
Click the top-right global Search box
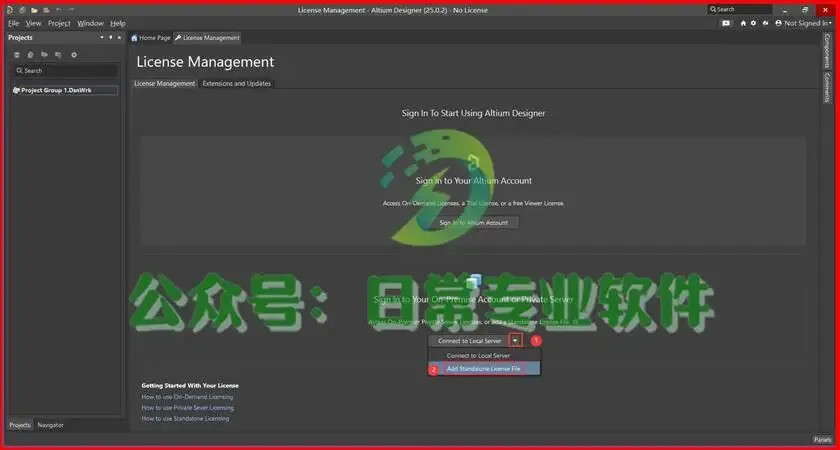coord(740,9)
